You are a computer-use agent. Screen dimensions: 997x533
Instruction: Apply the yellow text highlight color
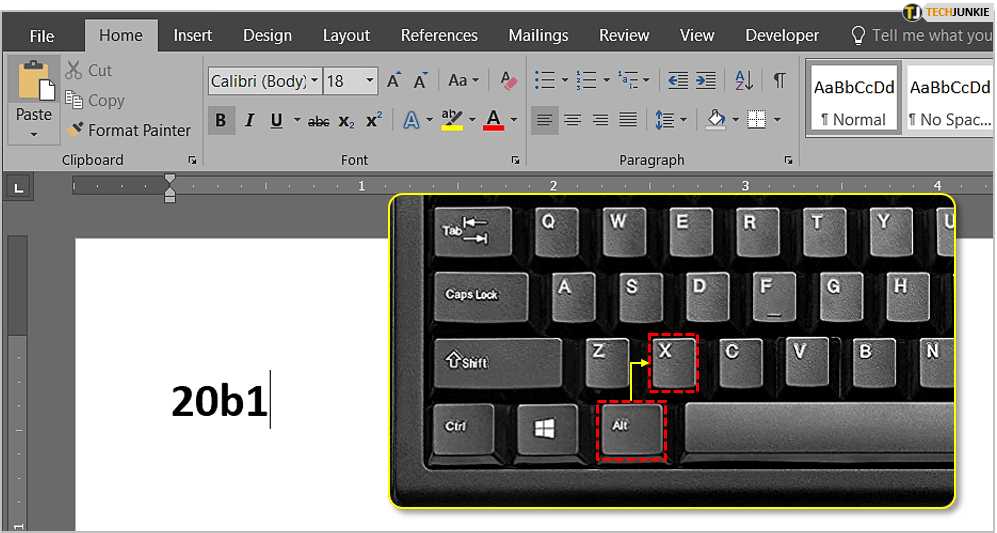[x=452, y=121]
